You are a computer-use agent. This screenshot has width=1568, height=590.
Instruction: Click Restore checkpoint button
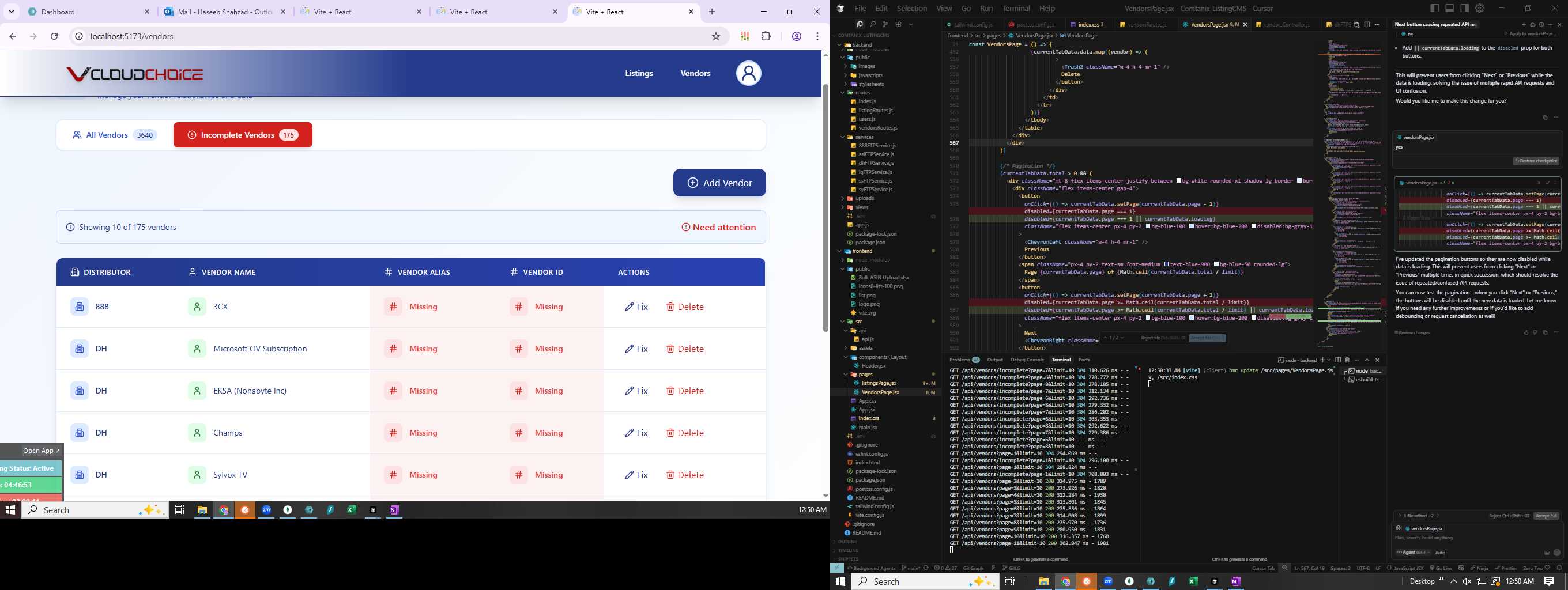[1536, 161]
